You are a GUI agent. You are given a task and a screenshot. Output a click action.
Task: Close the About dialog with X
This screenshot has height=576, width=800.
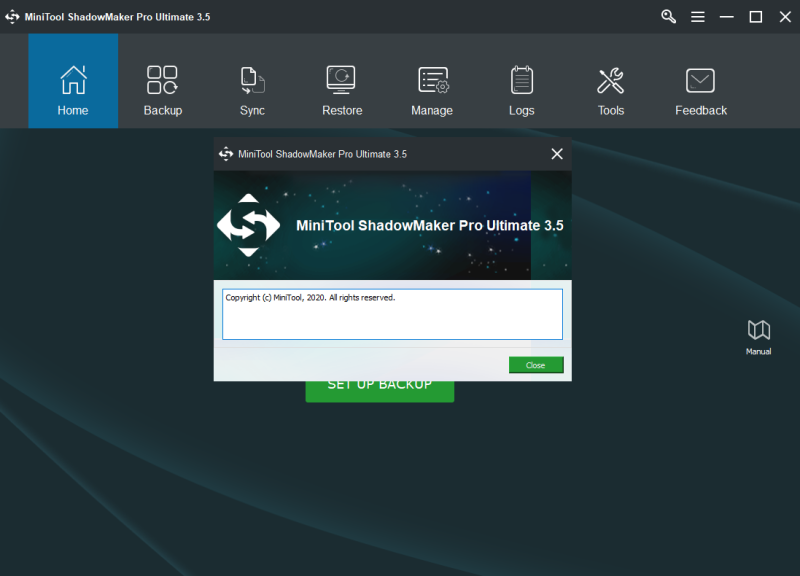[557, 154]
